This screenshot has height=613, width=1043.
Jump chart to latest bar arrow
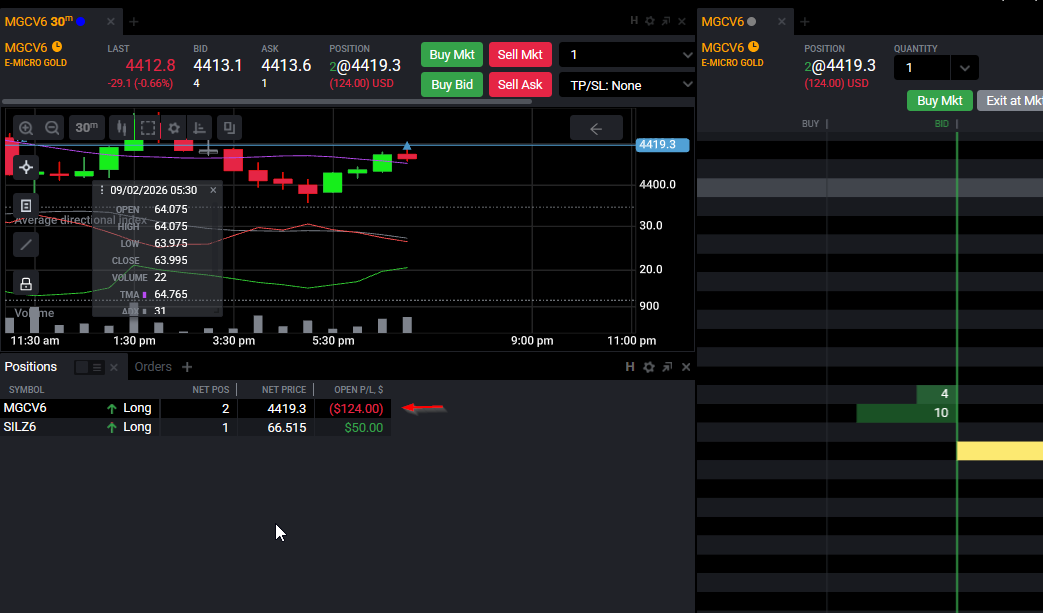[596, 128]
